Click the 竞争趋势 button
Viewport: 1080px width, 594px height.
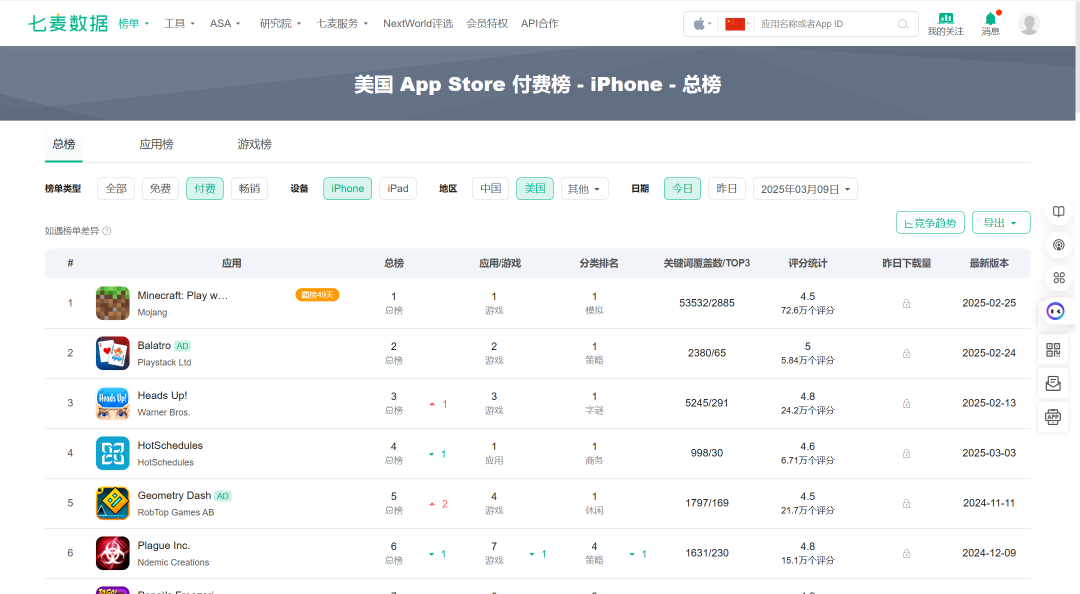tap(930, 223)
